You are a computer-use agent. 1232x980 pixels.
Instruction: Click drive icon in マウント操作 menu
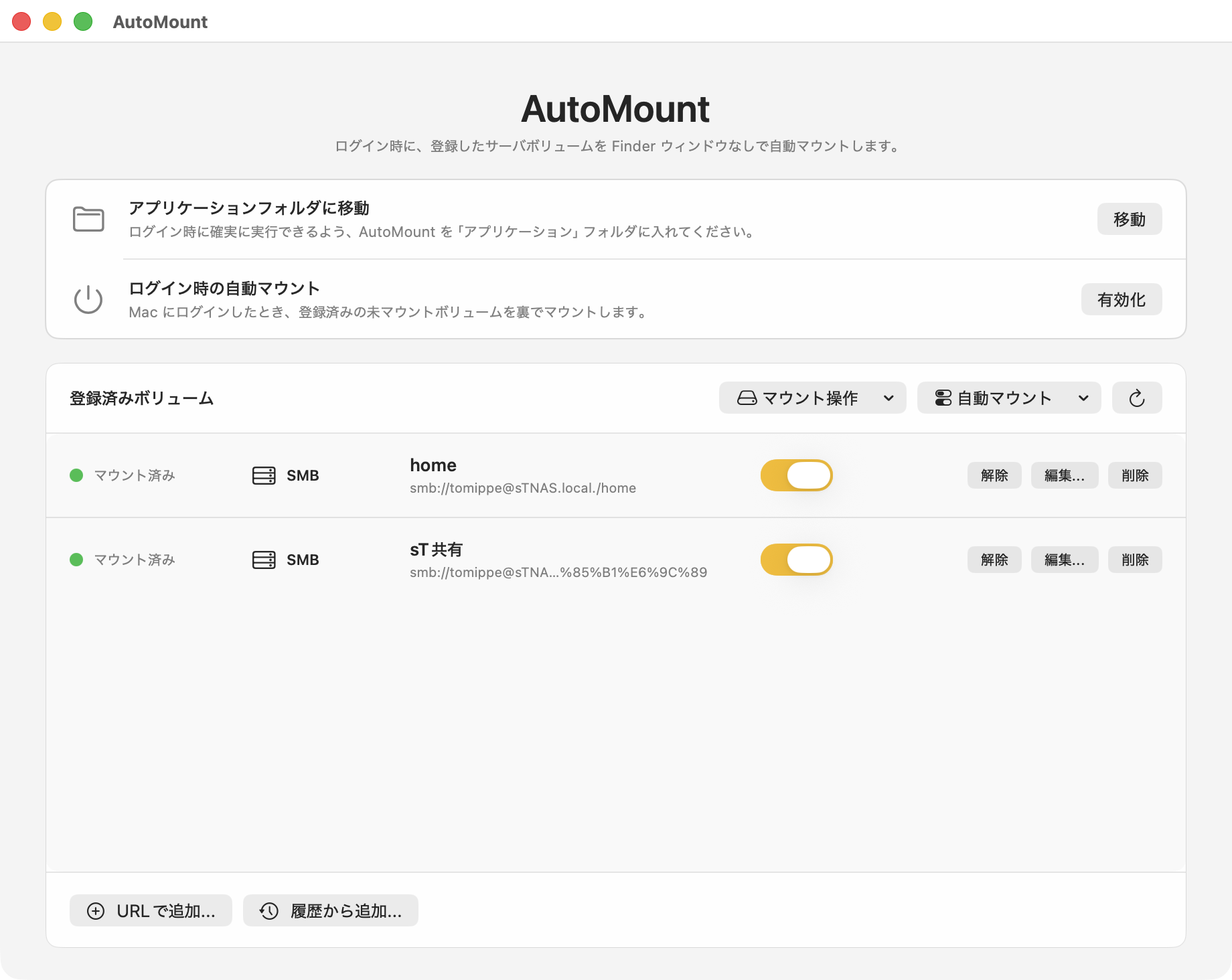click(747, 398)
